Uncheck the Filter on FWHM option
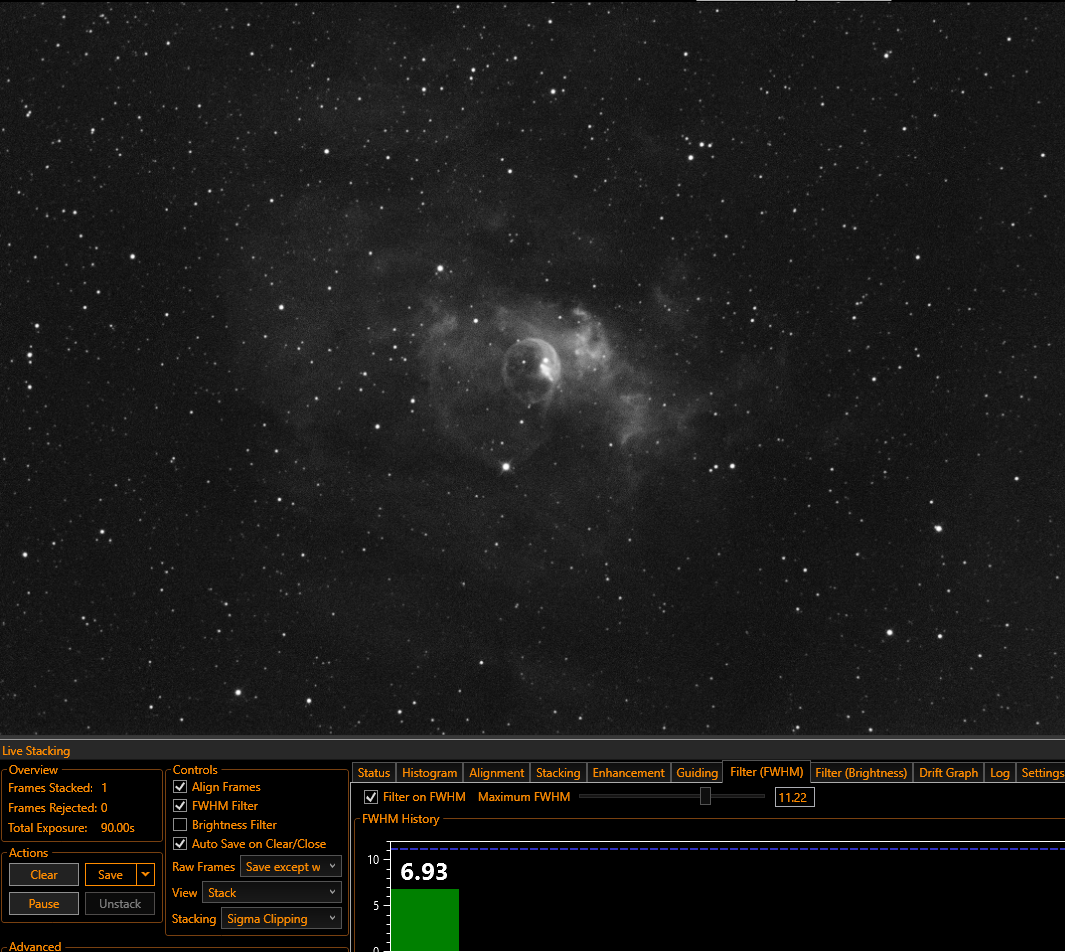The height and width of the screenshot is (952, 1065). tap(371, 797)
